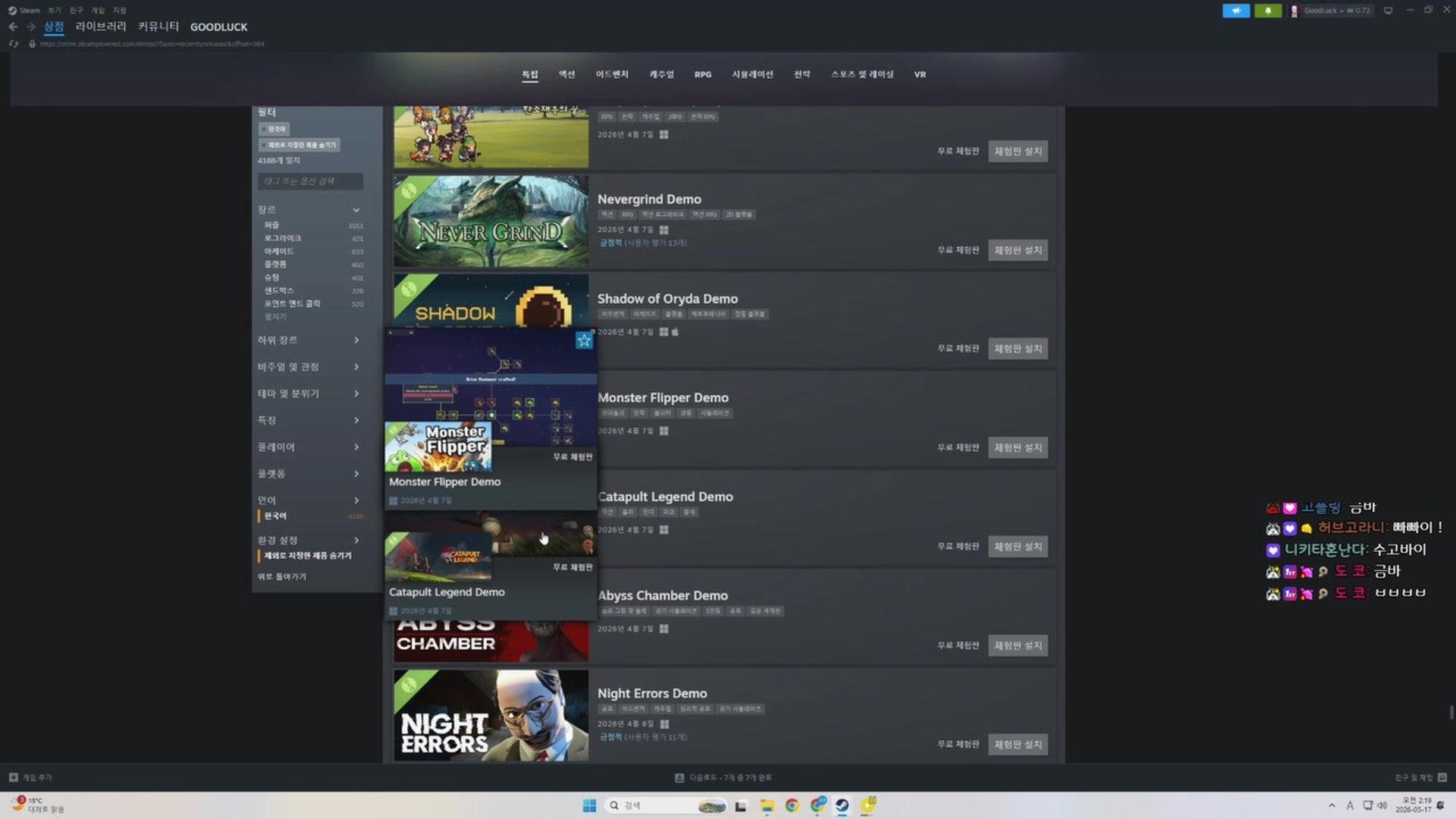Open the weather widget on the taskbar

[38, 805]
